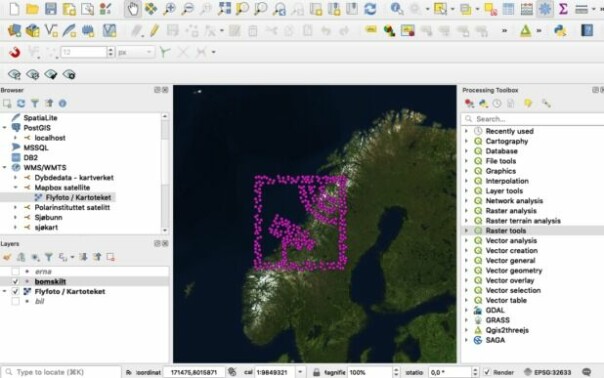Enable snapping with the red magnet icon
Screen dimensions: 604x378
click(15, 52)
